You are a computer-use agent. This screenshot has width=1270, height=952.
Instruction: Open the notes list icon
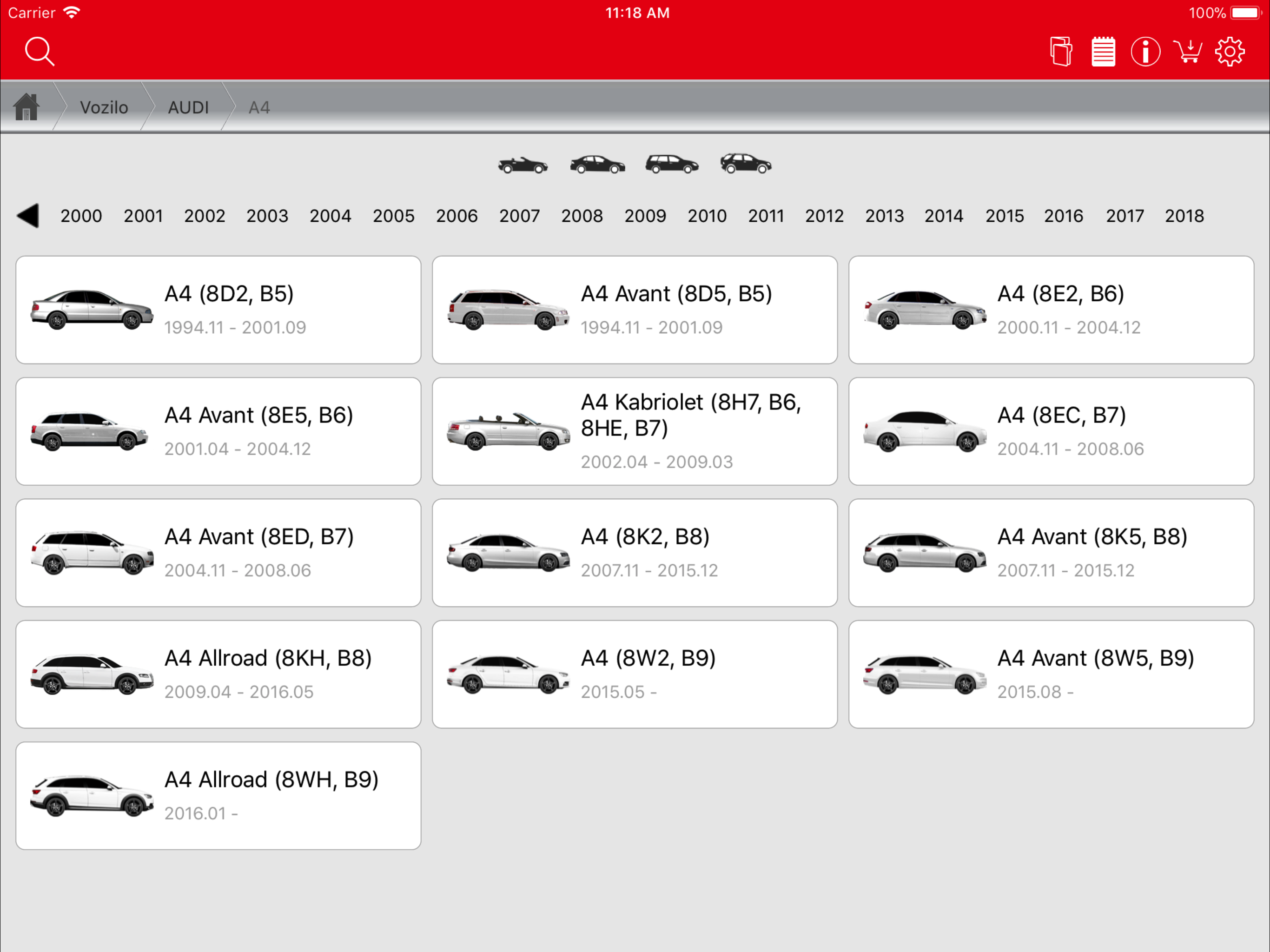(x=1103, y=52)
